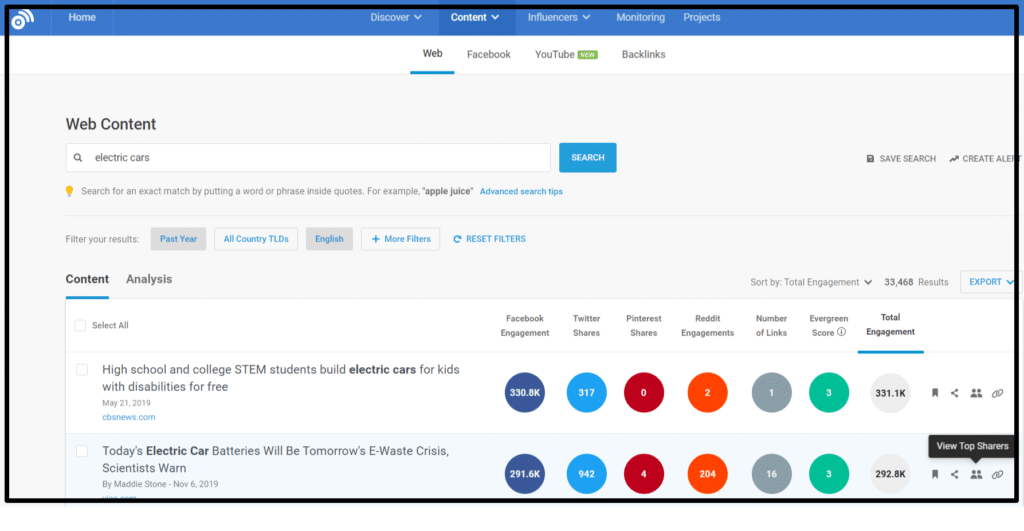
Task: Click the Reset Filters refresh icon
Action: pyautogui.click(x=457, y=239)
